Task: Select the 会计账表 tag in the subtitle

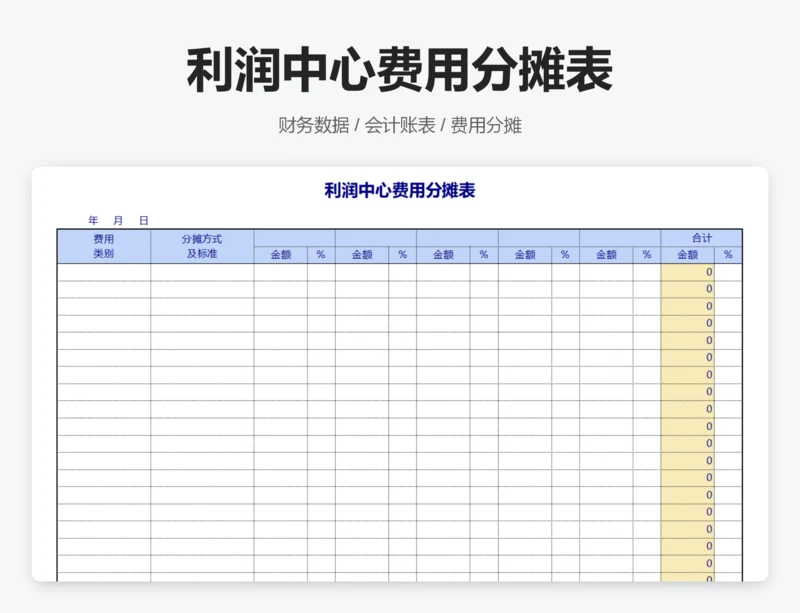Action: click(x=399, y=125)
